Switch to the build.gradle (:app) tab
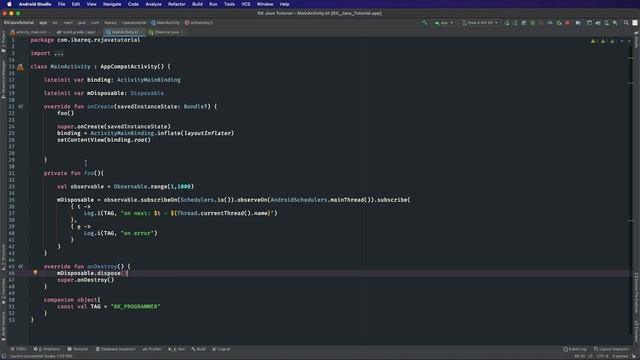Viewport: 640px width, 360px height. (x=77, y=32)
